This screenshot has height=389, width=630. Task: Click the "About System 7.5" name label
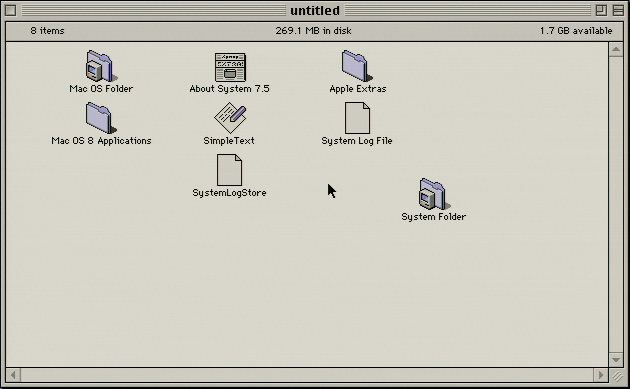tap(229, 89)
